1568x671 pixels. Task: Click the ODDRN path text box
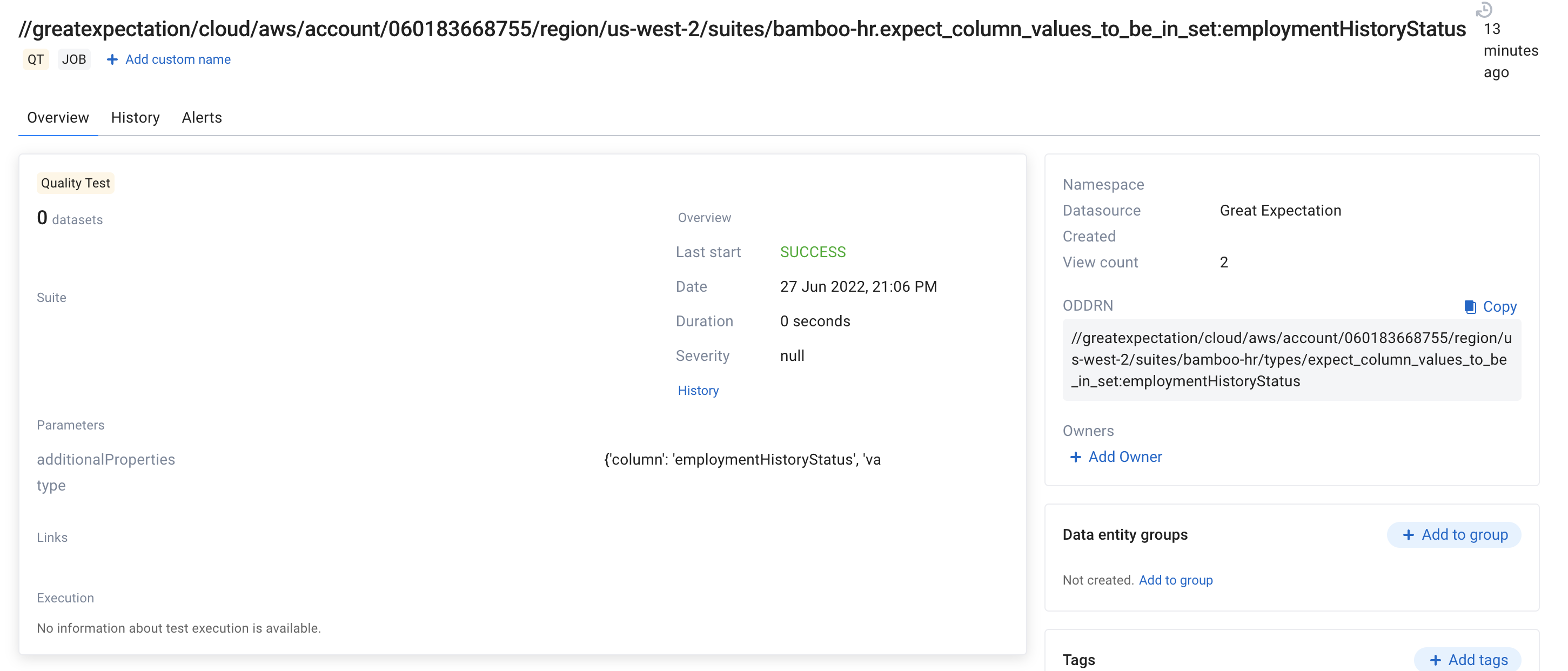[x=1291, y=360]
